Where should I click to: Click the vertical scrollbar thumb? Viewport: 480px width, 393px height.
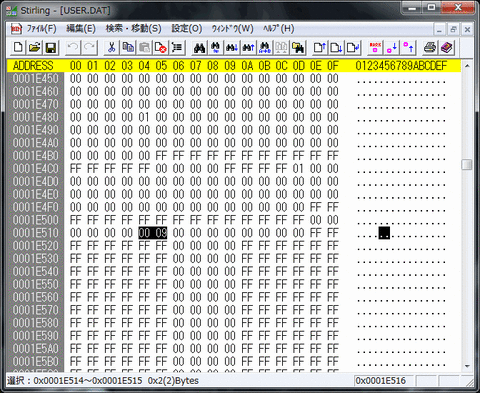(467, 164)
